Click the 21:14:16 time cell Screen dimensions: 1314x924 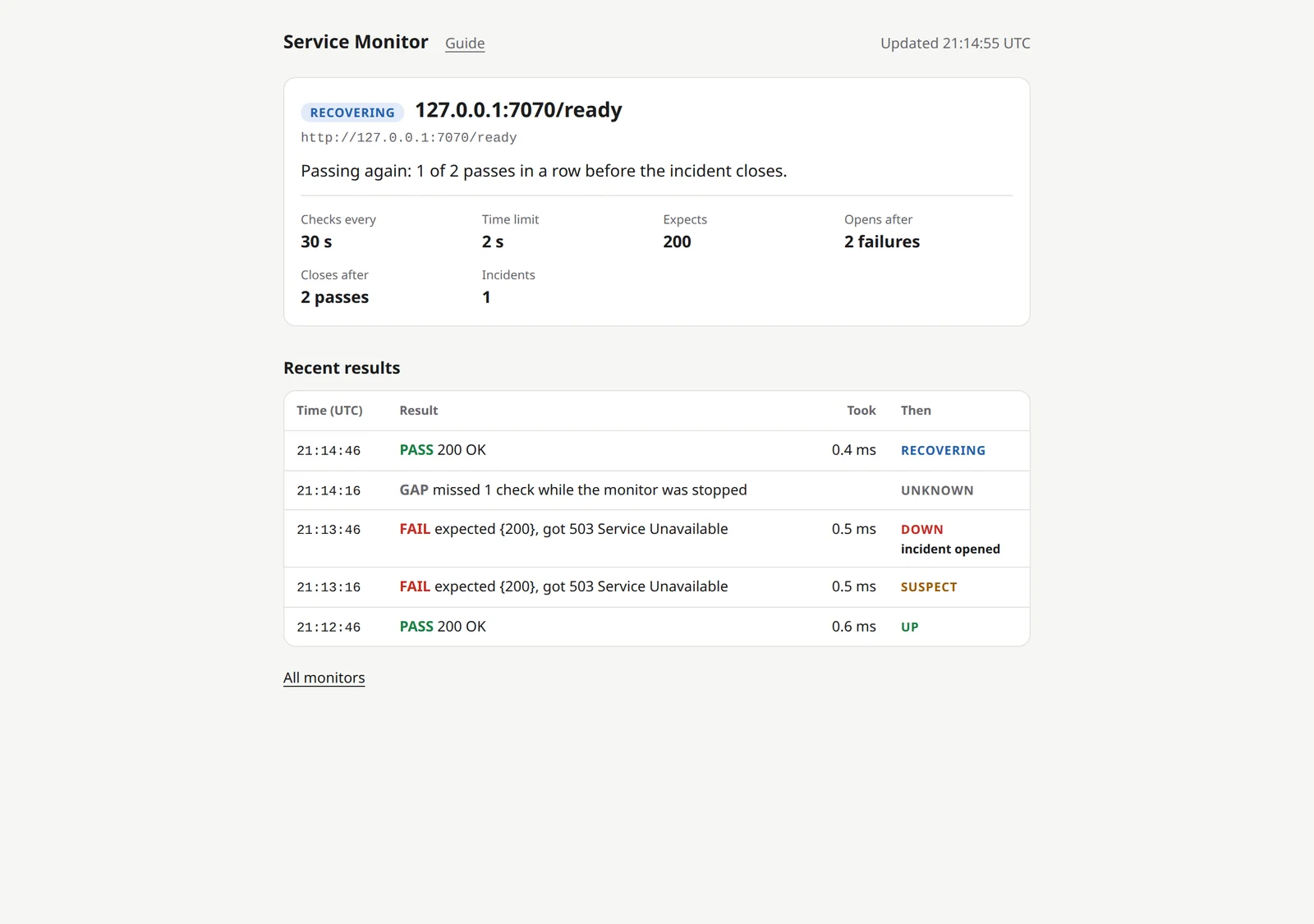328,491
